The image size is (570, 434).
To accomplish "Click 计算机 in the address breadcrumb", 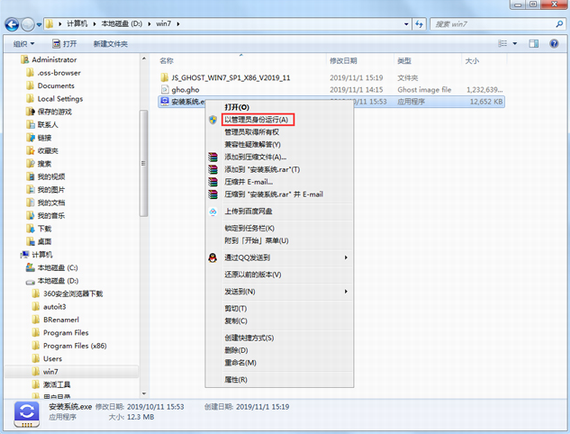I will (77, 24).
